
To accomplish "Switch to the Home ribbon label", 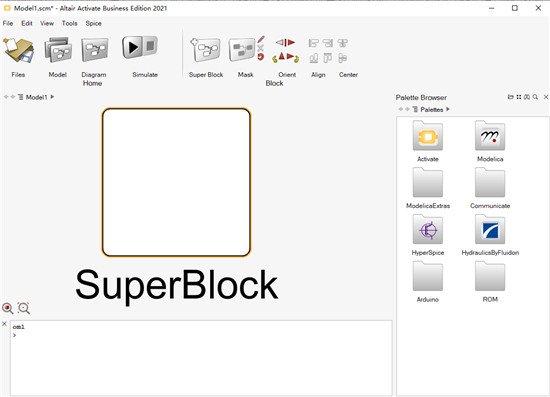I will (x=92, y=83).
